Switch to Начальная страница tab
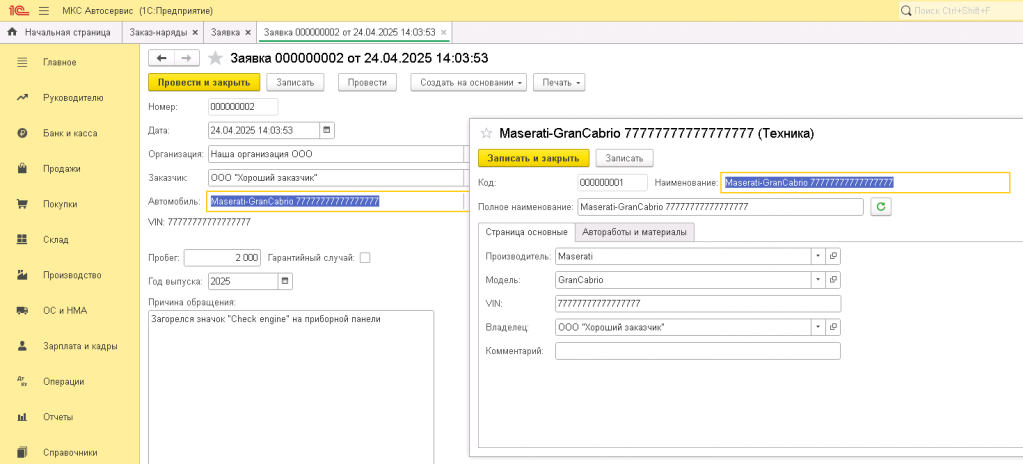This screenshot has width=1023, height=464. click(x=61, y=32)
